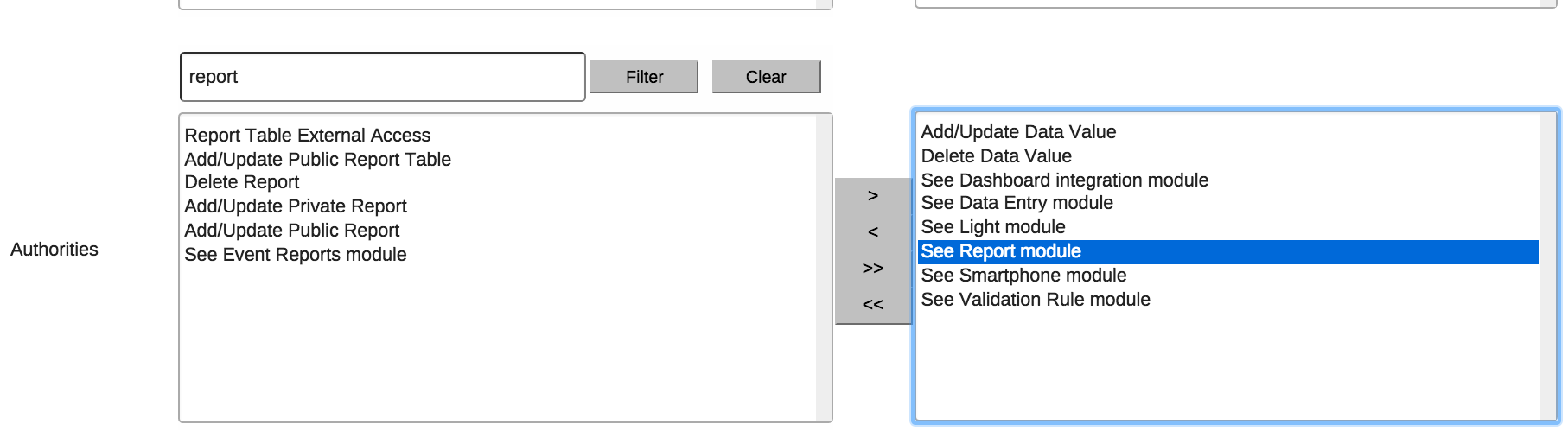Select Add/Update Public Report Table
Screen dimensions: 1568x437
(x=318, y=160)
